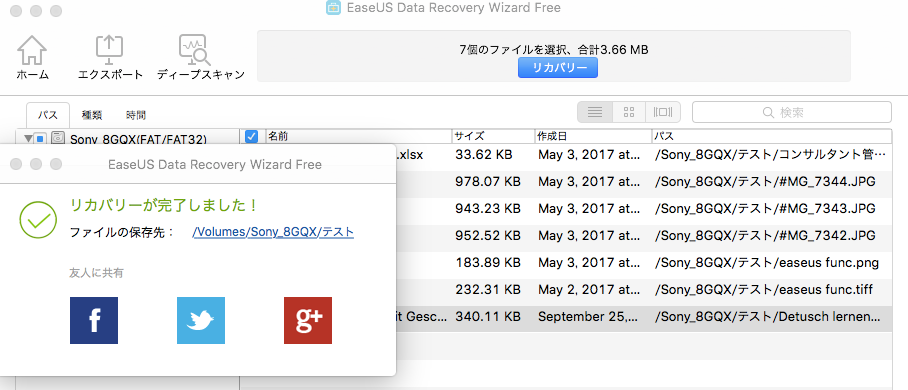
Task: Select the 943.23 KB size cell
Action: (488, 209)
